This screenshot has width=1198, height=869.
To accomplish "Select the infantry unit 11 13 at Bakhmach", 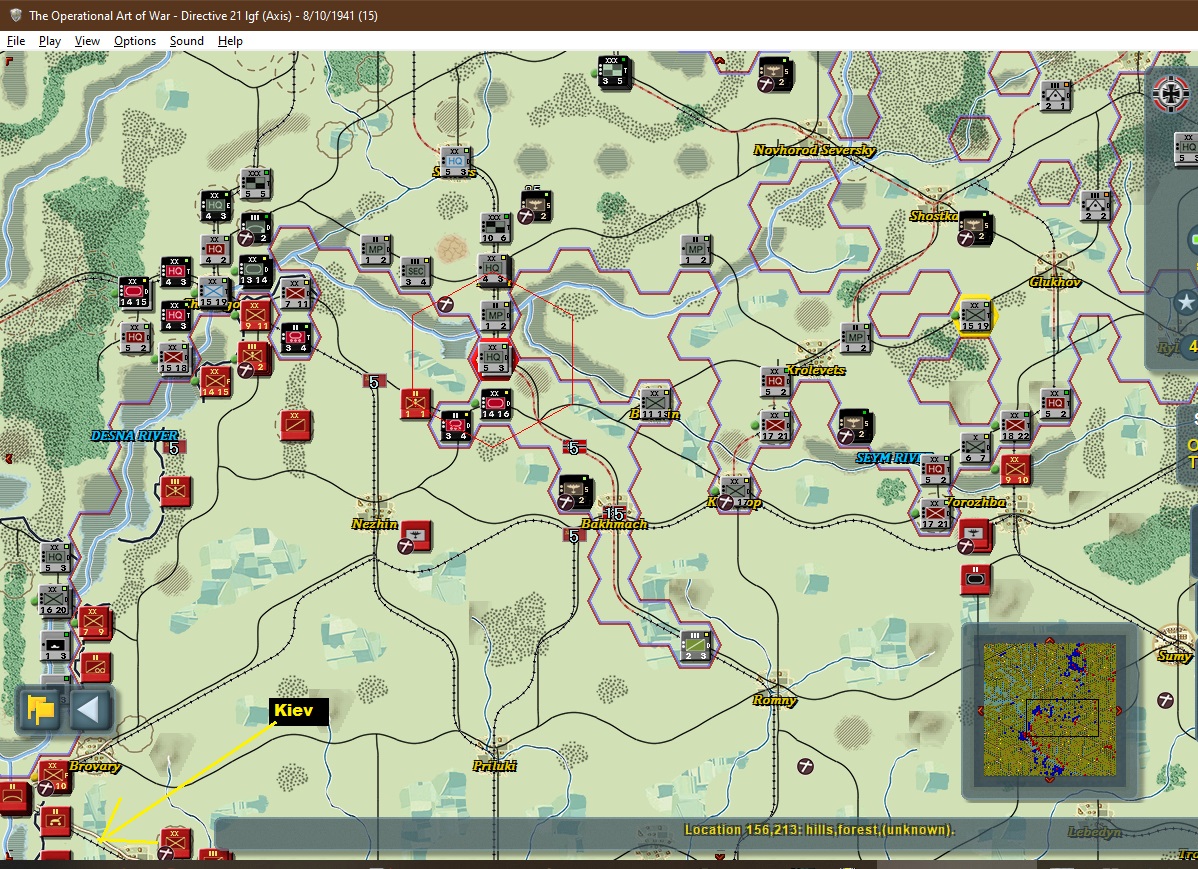I will point(655,404).
